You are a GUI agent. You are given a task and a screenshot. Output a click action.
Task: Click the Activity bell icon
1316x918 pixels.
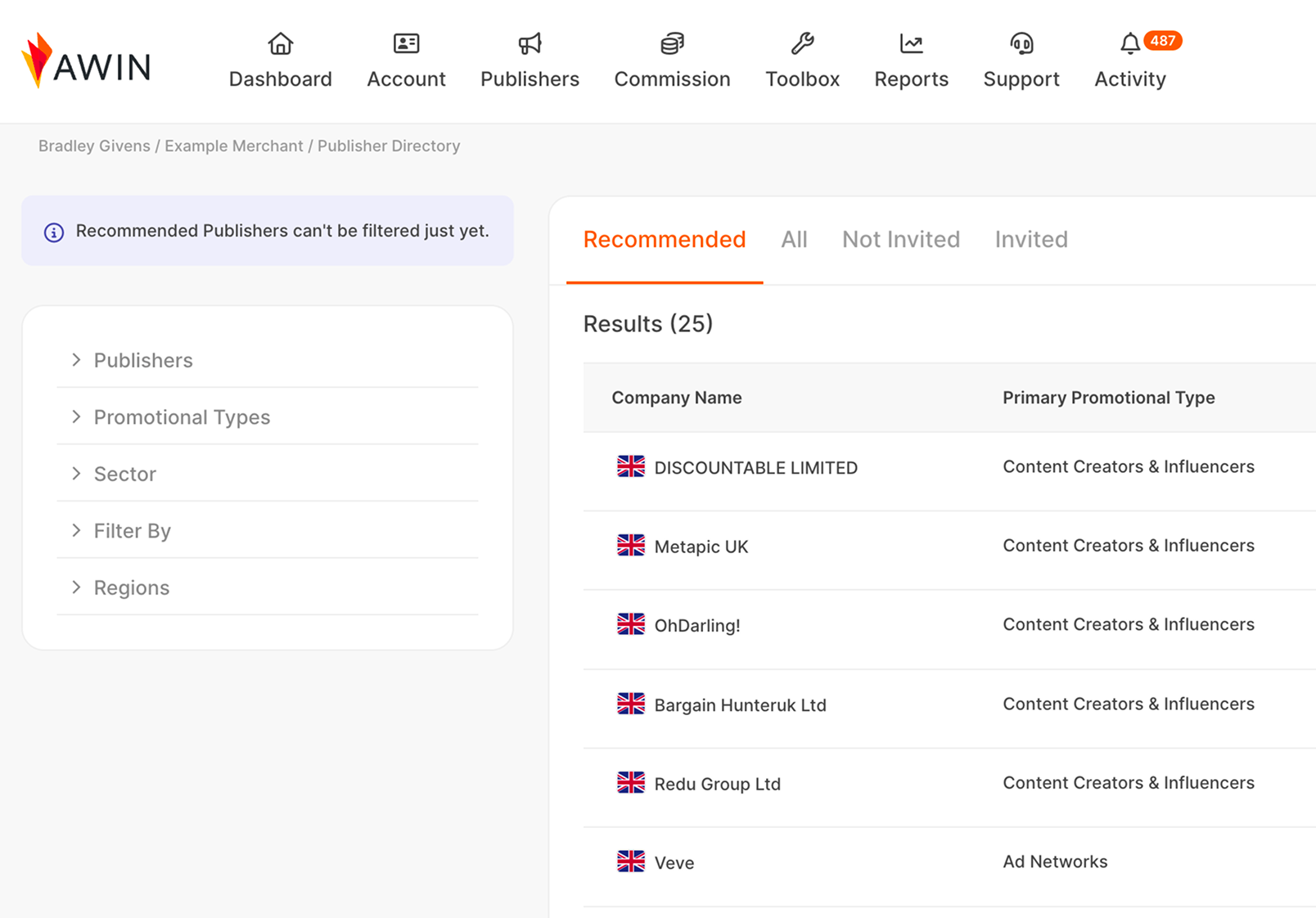(x=1130, y=43)
